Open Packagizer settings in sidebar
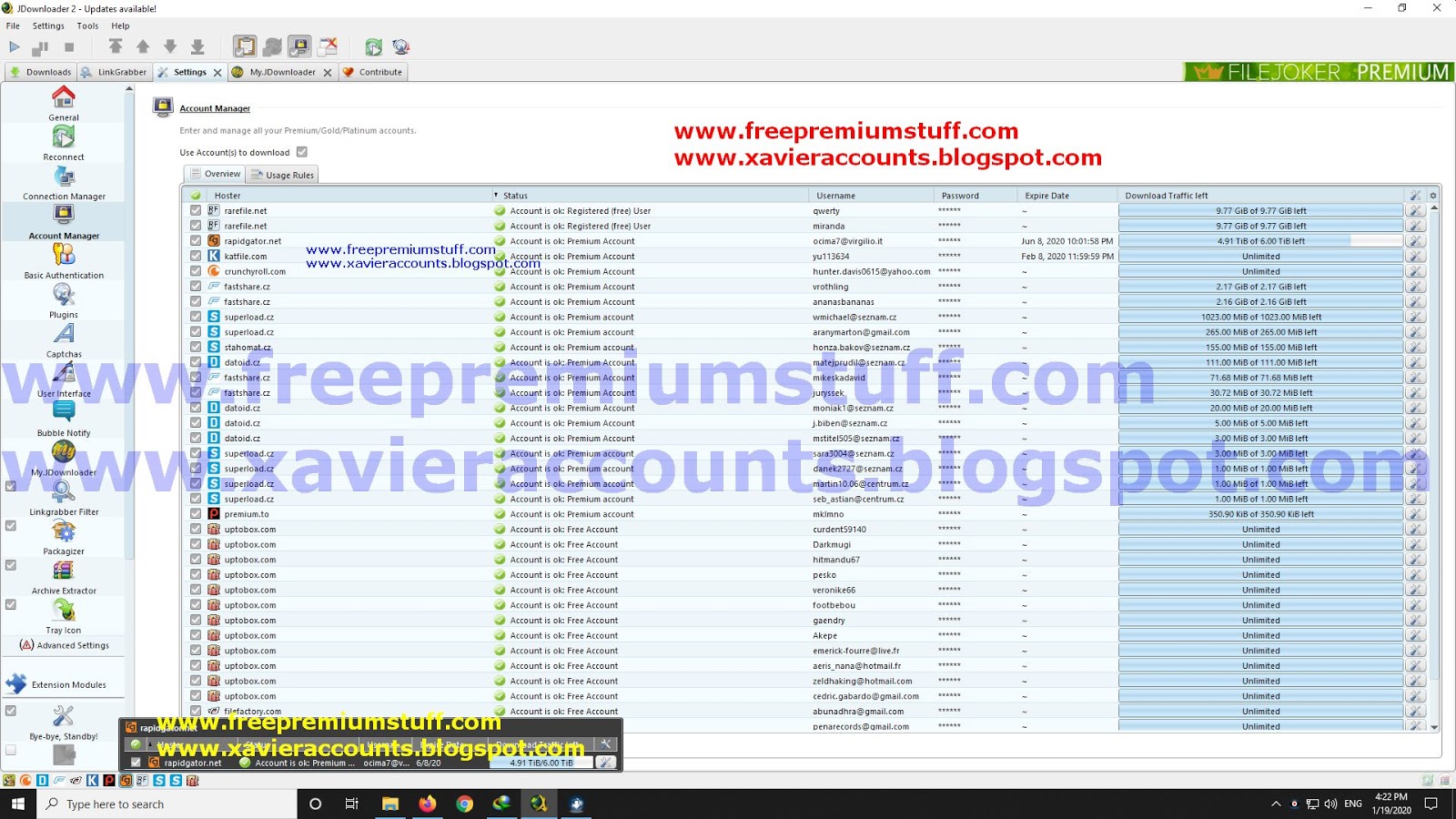Image resolution: width=1456 pixels, height=819 pixels. pos(64,537)
